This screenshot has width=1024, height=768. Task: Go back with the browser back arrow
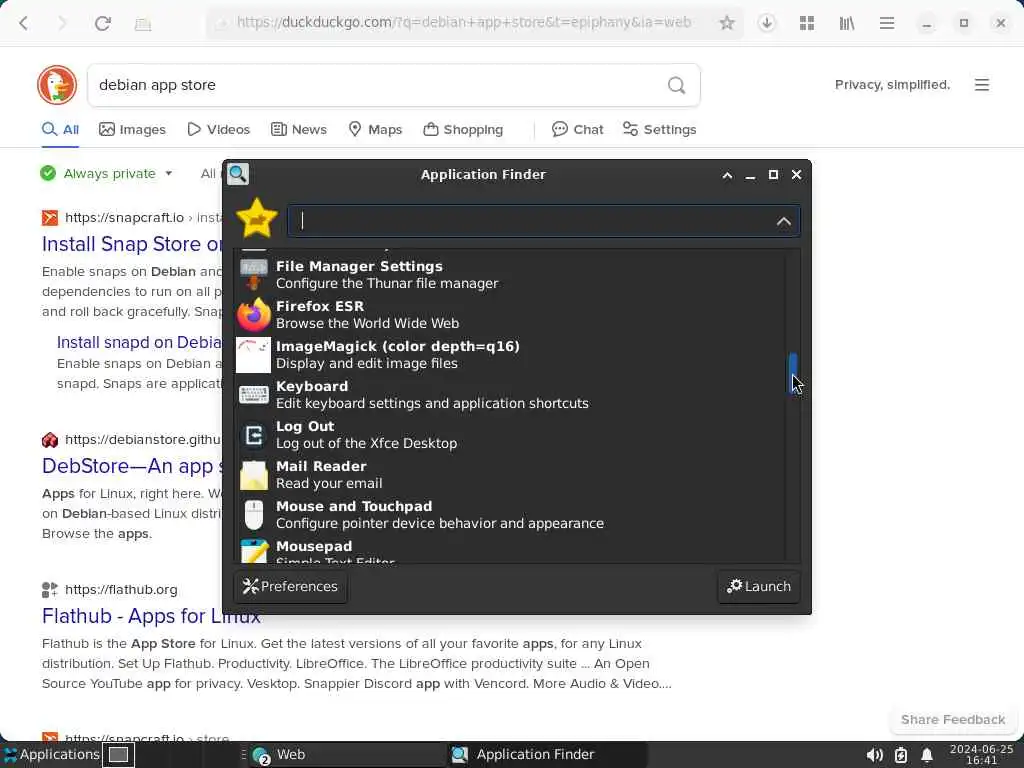[x=24, y=24]
